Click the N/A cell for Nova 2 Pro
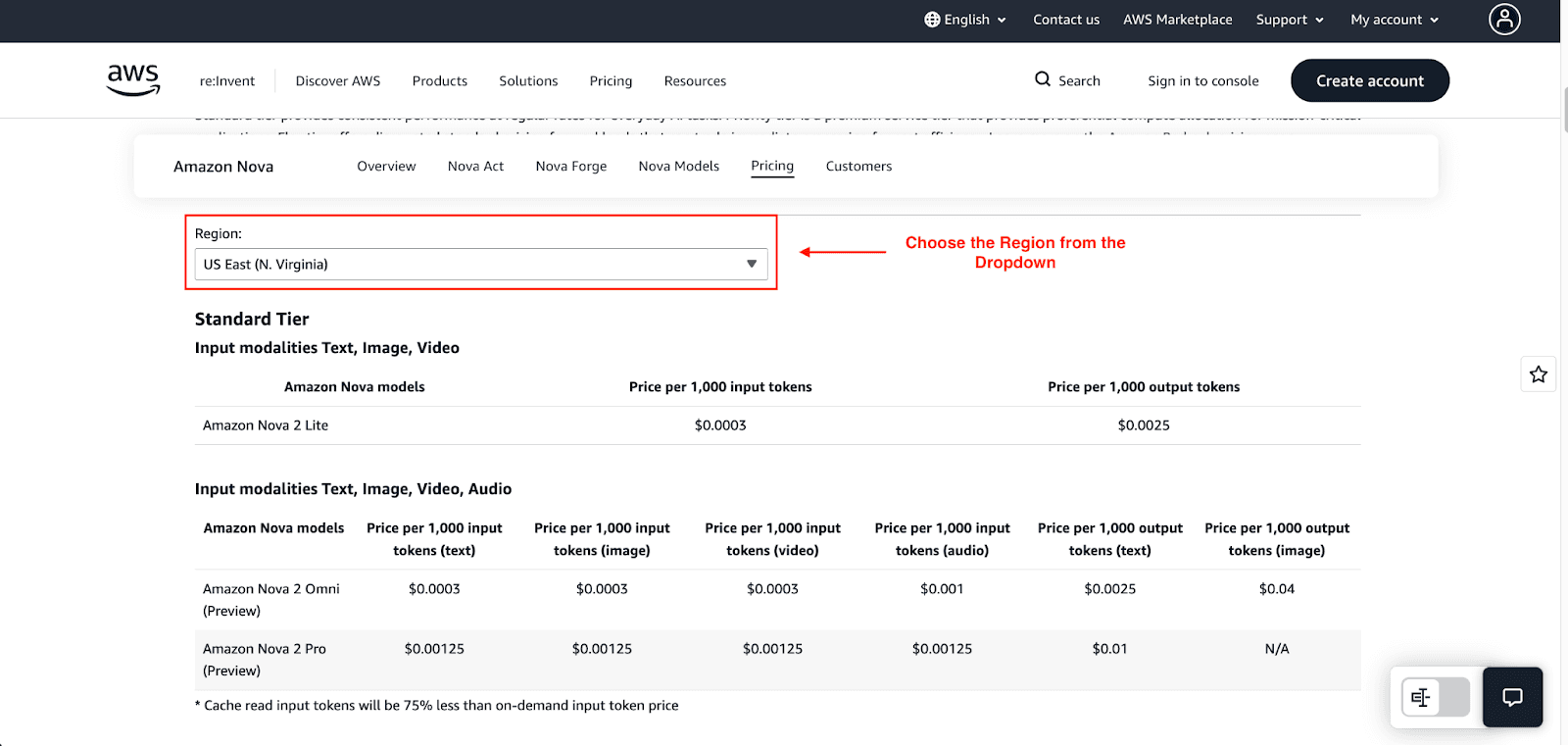This screenshot has height=746, width=1568. pos(1277,649)
